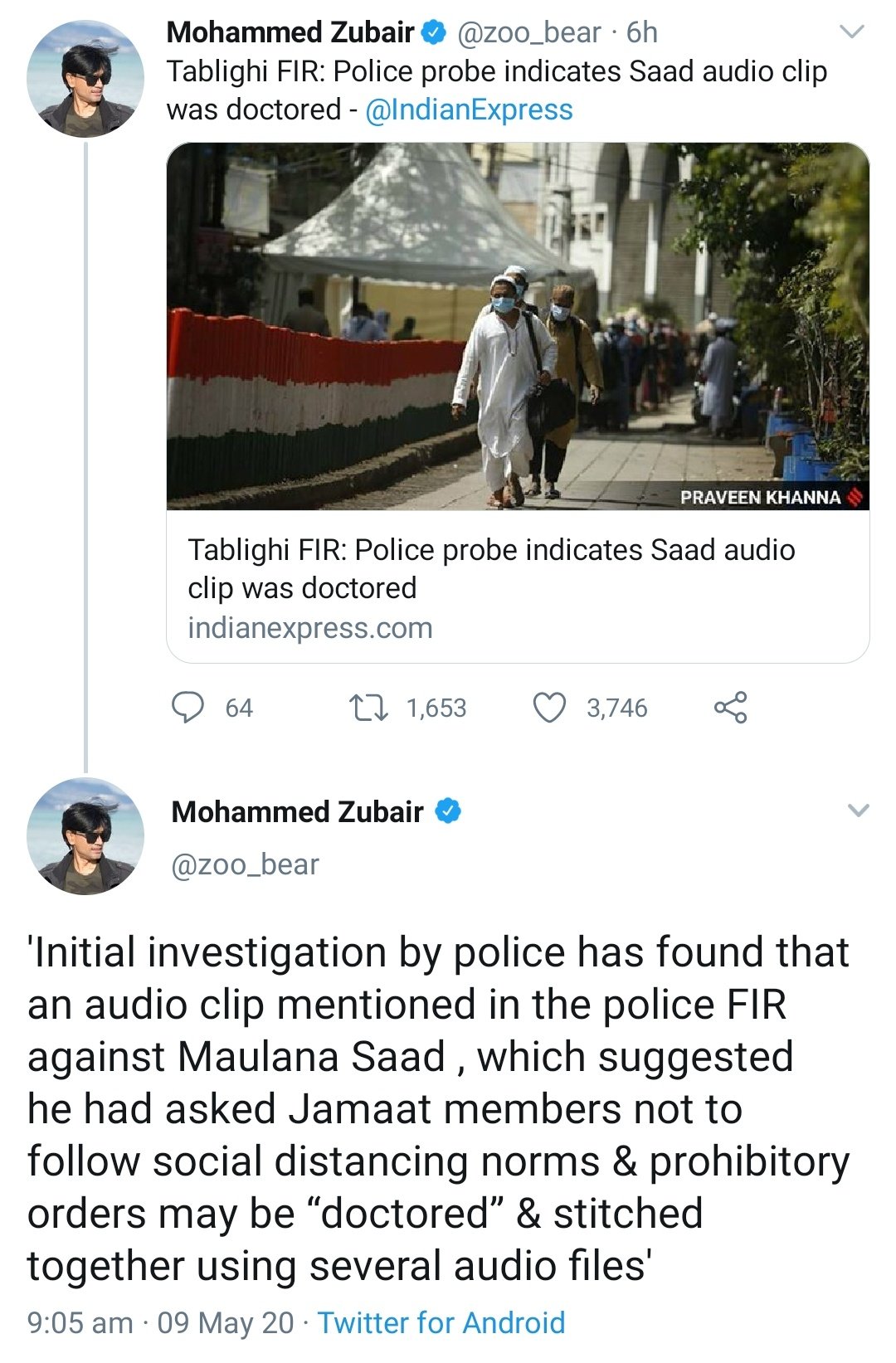The image size is (896, 1363).
Task: Open the link card headline about the Saad audio clip
Action: point(491,568)
